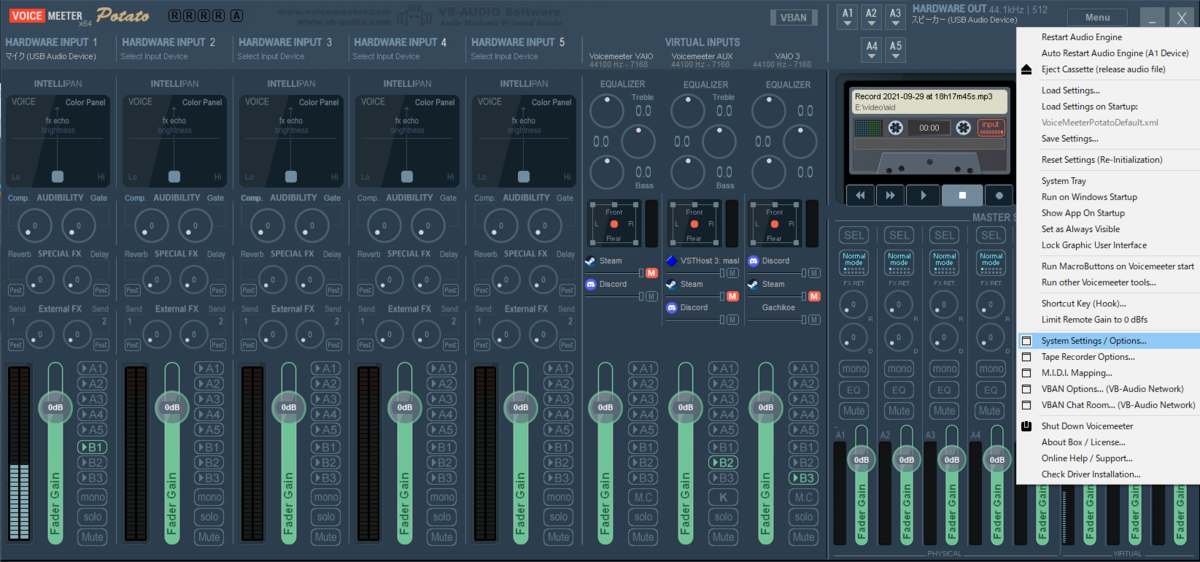Click the Steam icon under Voicemeeter VAIO
This screenshot has height=562, width=1200.
pos(591,261)
